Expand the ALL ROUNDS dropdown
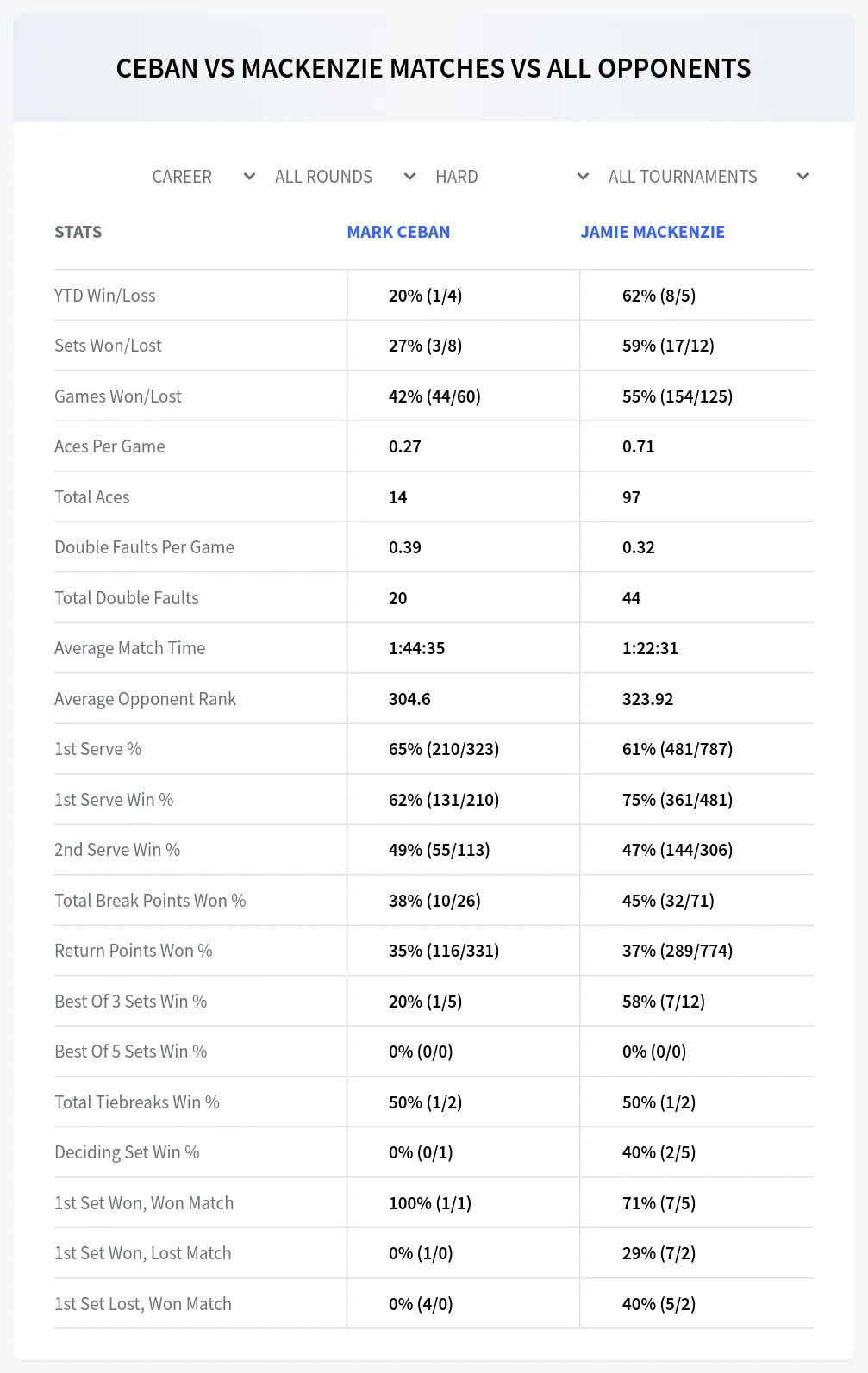Image resolution: width=868 pixels, height=1373 pixels. tap(345, 177)
